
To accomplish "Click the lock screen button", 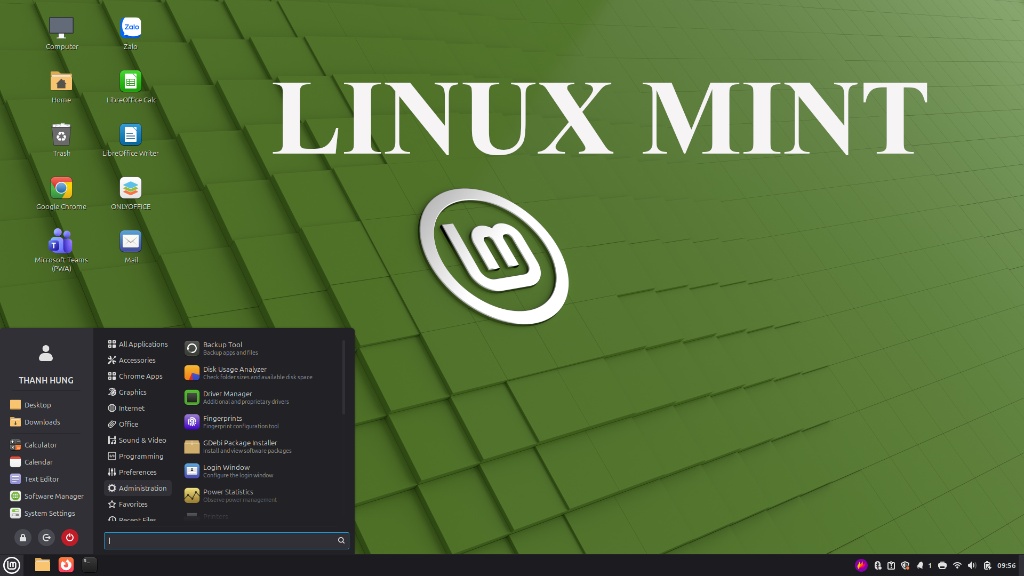I will click(23, 537).
